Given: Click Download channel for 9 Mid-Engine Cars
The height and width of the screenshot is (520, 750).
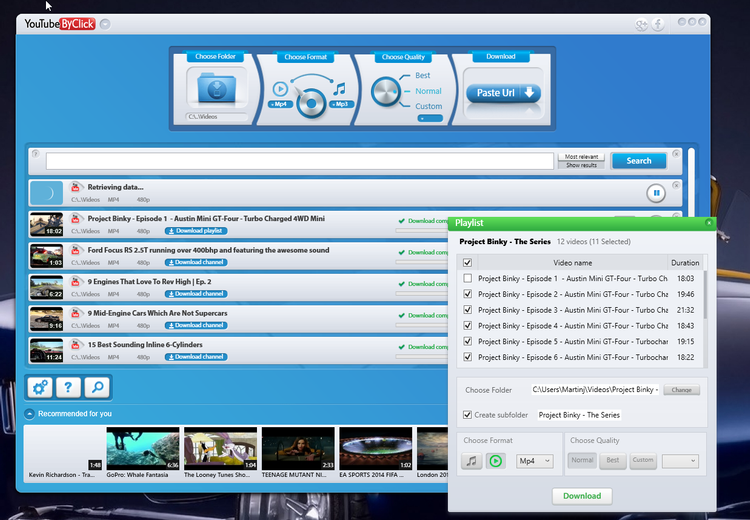Looking at the screenshot, I should click(x=196, y=326).
